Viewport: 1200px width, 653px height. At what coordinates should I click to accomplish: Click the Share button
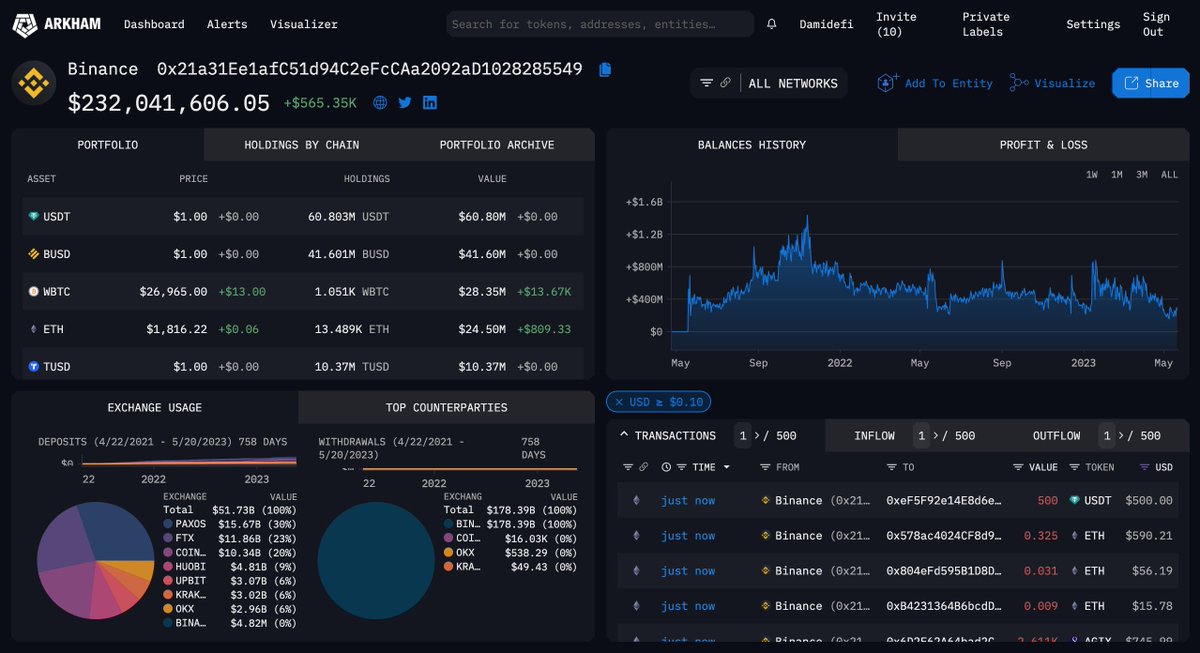(1151, 83)
